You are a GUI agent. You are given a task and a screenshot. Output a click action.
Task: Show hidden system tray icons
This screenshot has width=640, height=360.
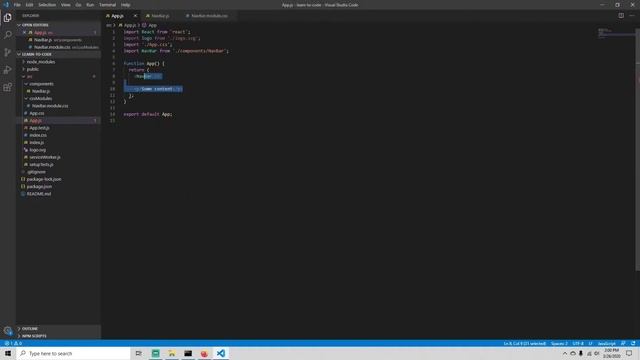[565, 353]
